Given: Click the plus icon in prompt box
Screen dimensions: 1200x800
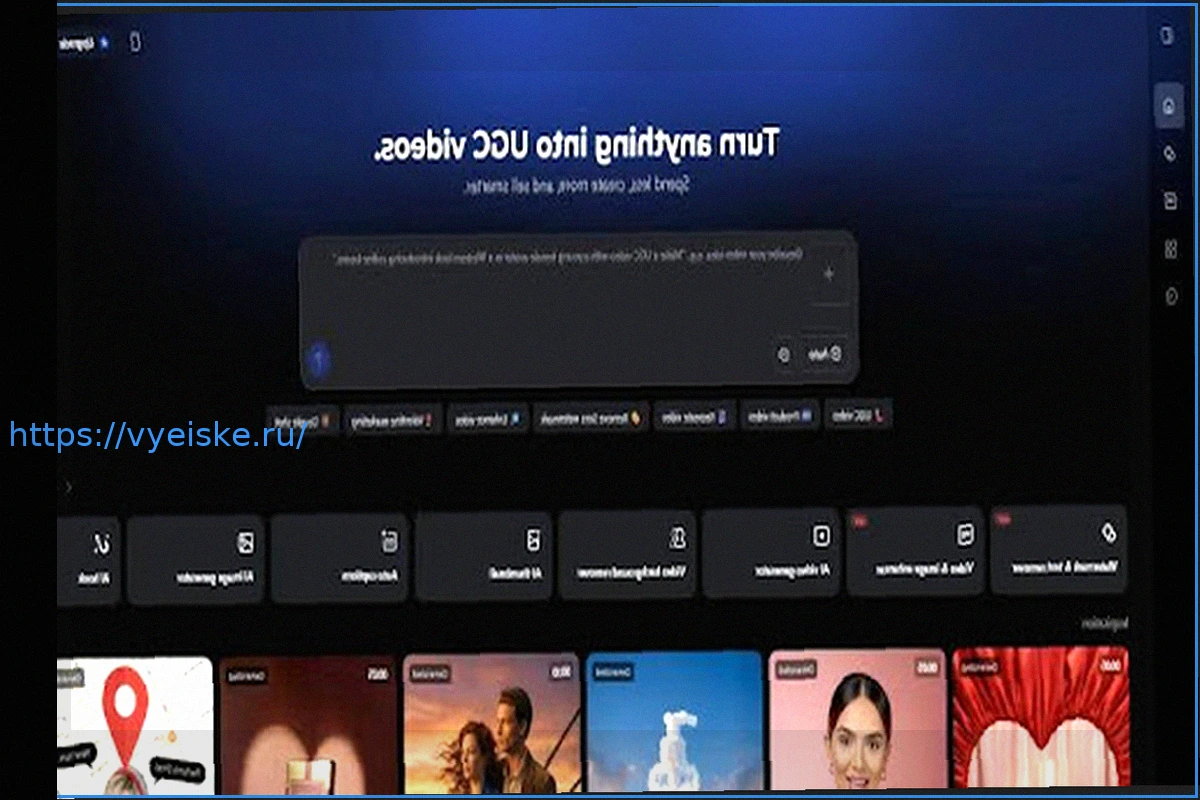Looking at the screenshot, I should tap(828, 274).
